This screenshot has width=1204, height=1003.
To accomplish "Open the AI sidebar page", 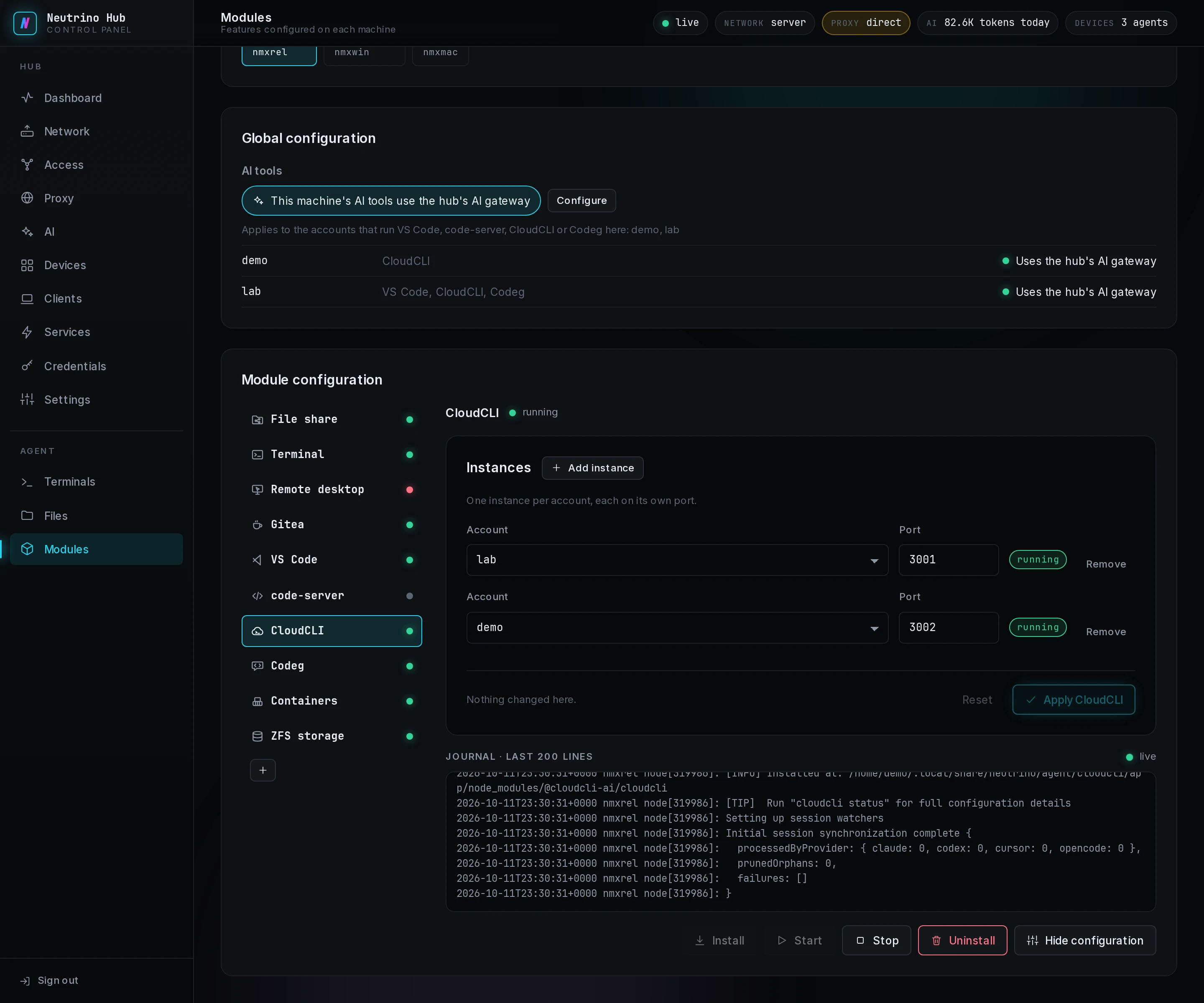I will pos(96,232).
